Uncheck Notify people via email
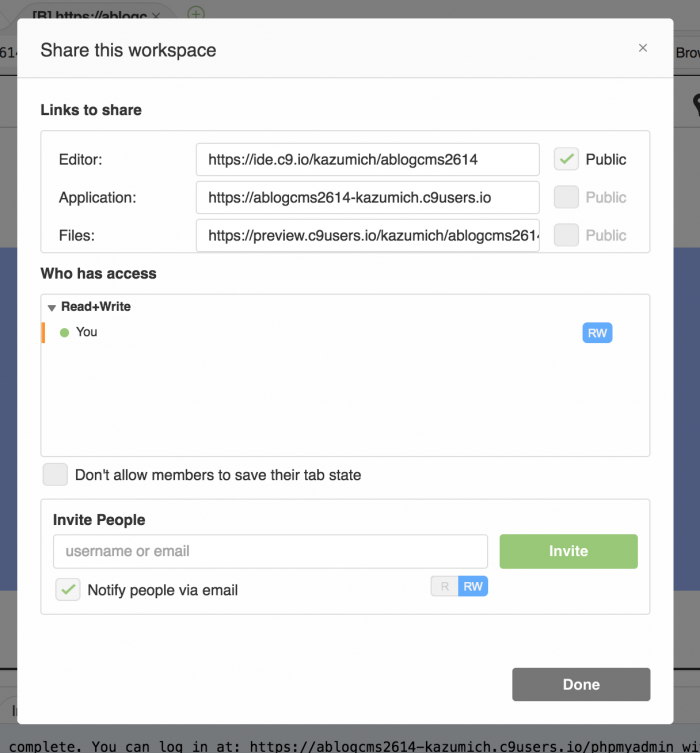 68,589
